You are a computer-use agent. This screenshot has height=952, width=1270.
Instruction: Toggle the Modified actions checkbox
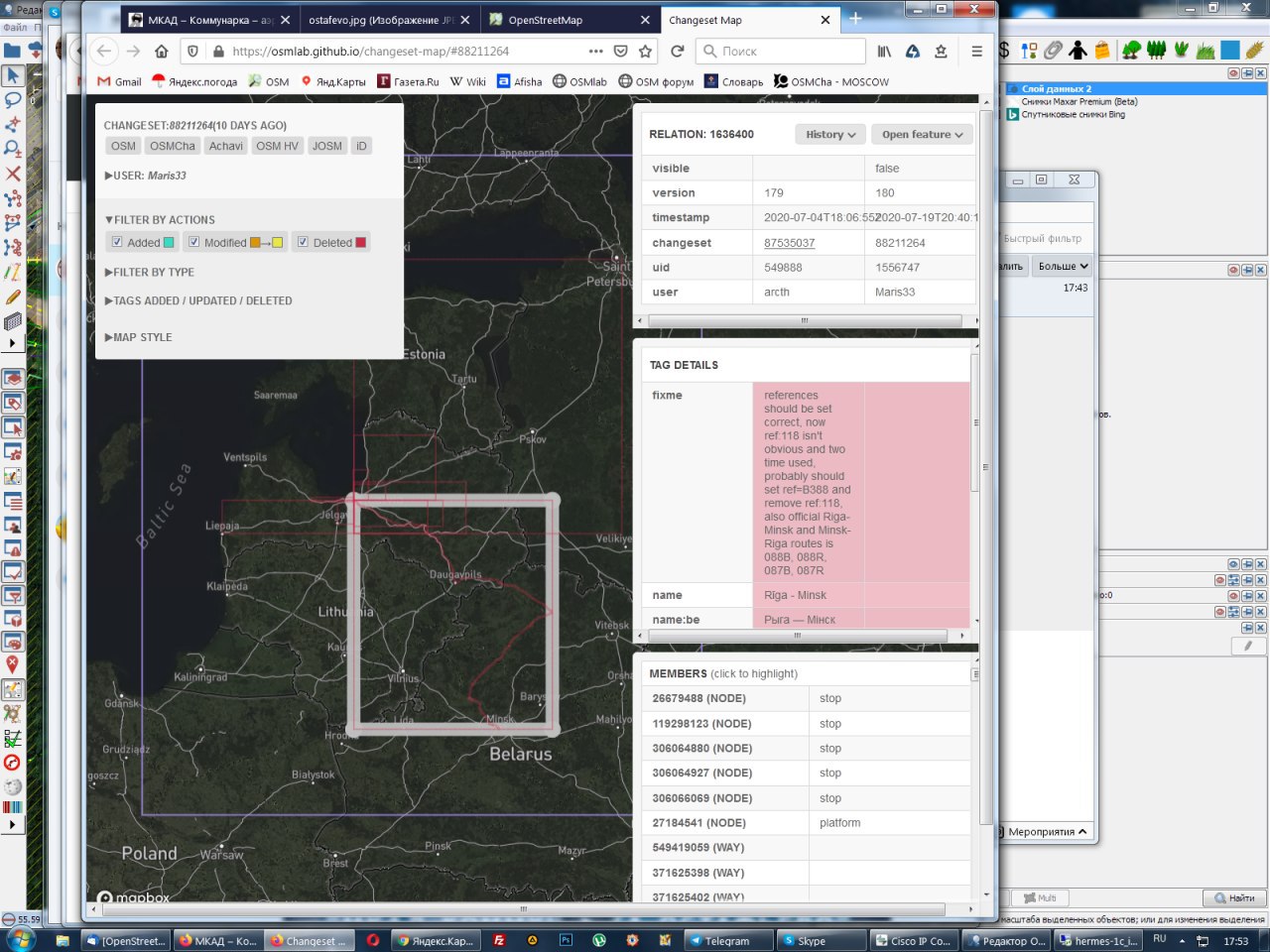194,242
